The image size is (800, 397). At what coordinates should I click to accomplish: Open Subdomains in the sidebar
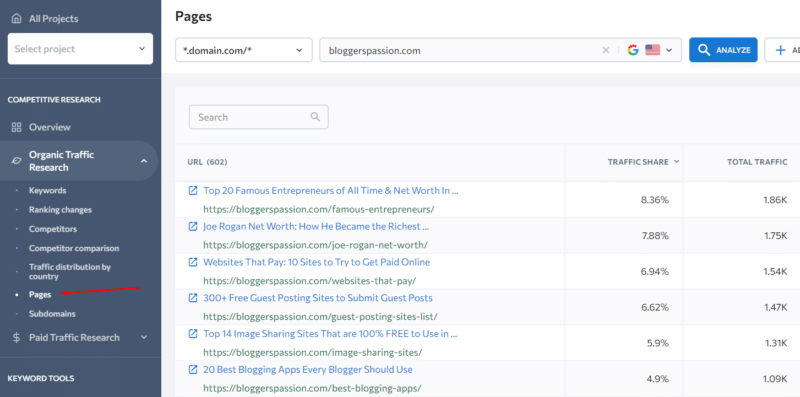(52, 314)
